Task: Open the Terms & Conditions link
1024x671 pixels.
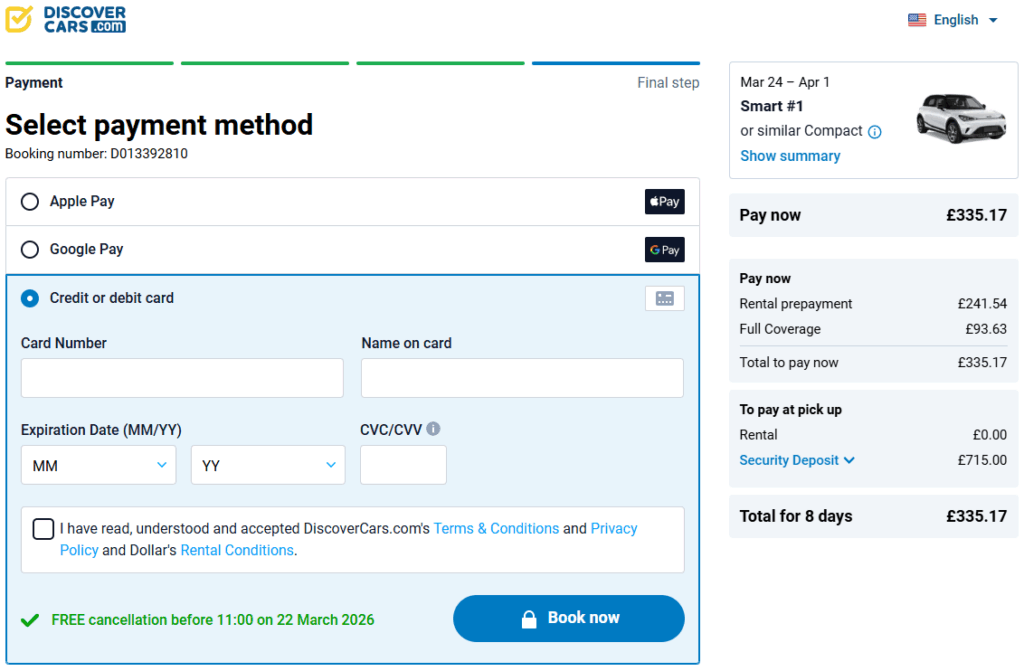Action: pos(496,528)
